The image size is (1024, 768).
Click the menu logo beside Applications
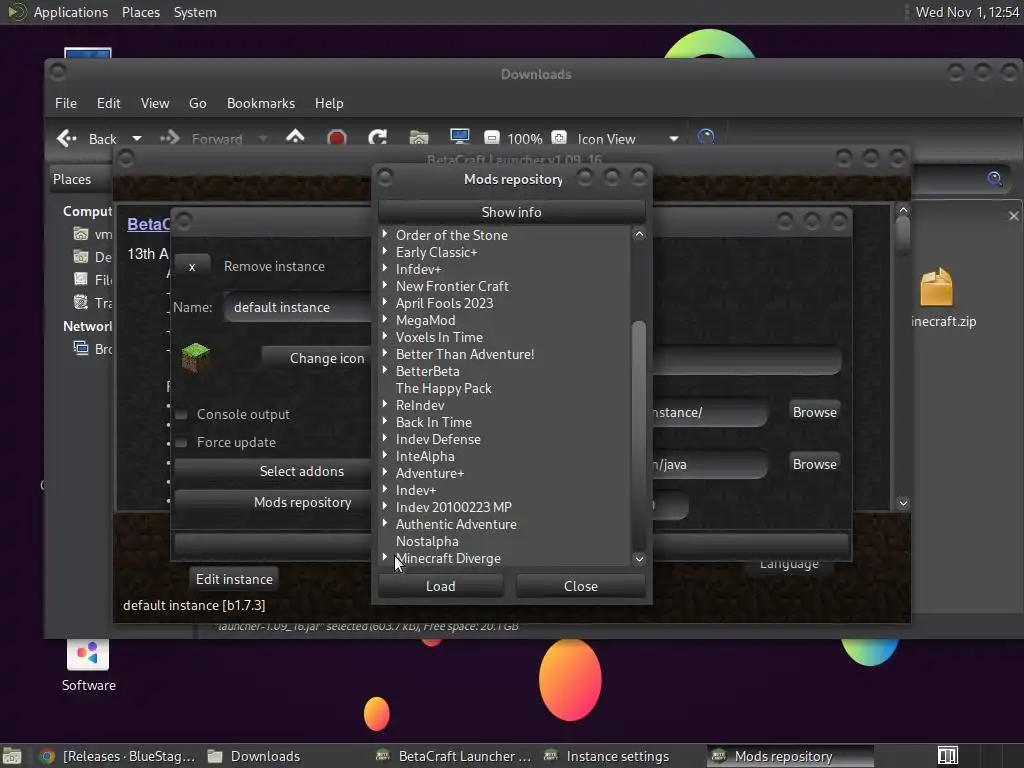16,12
